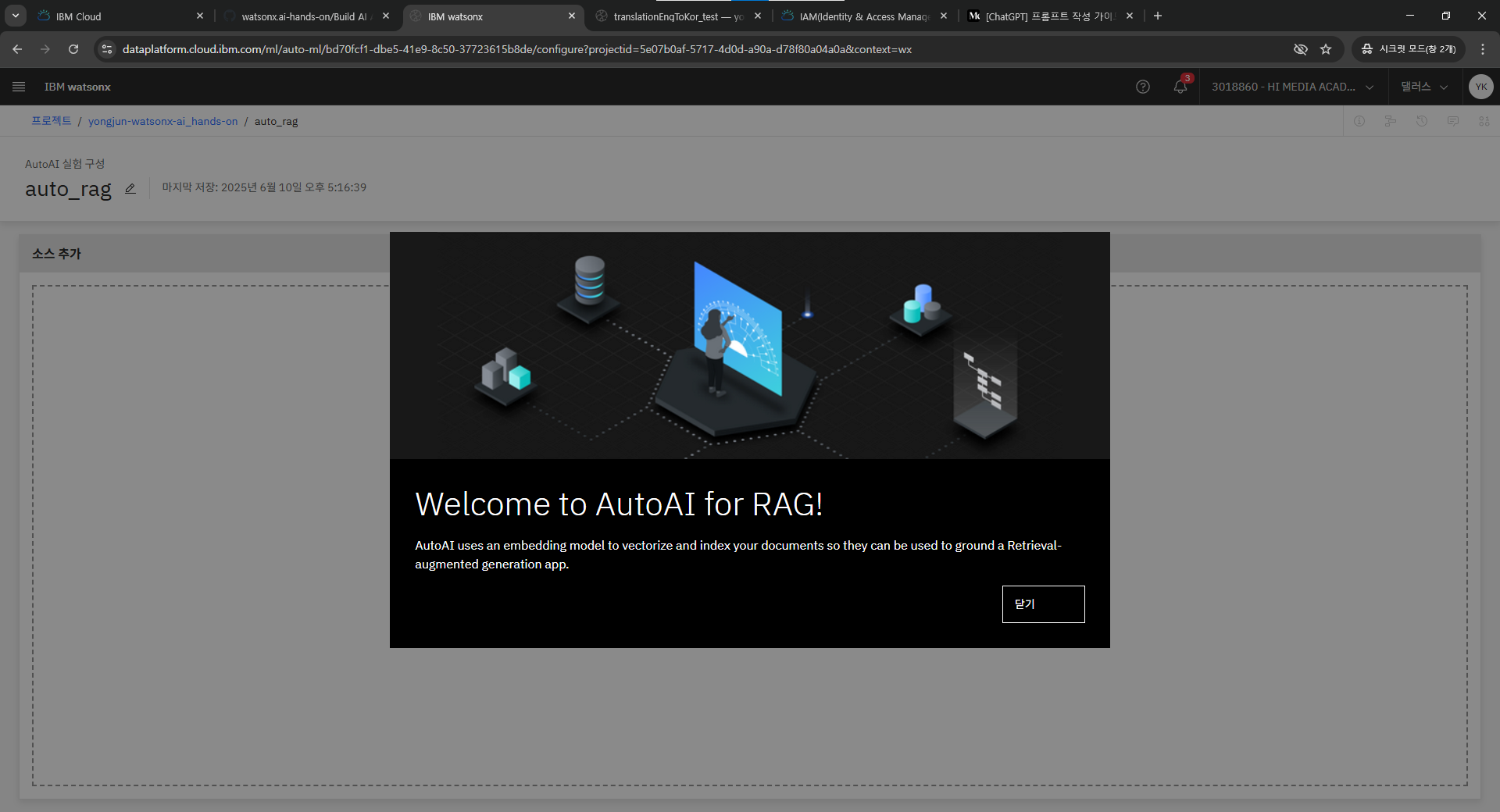Close the IAM Identity & Access tab

click(944, 16)
